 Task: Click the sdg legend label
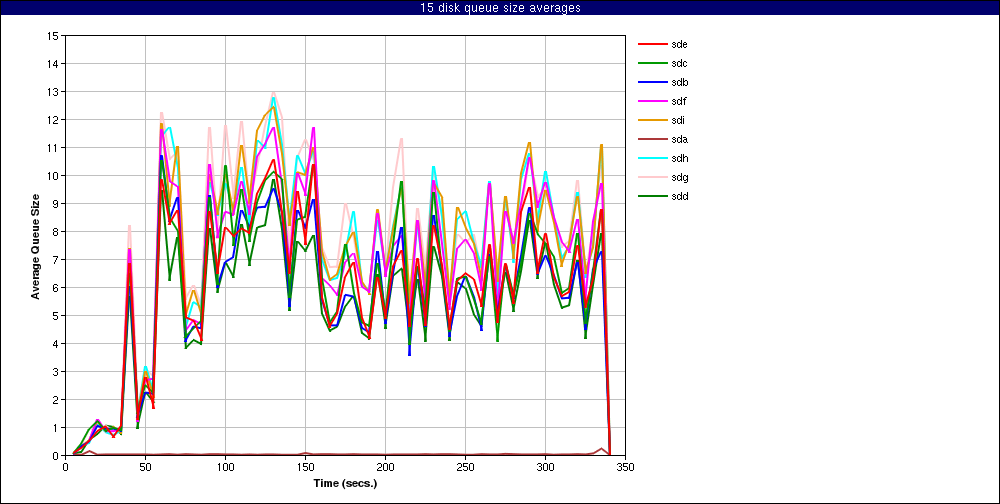(x=679, y=177)
